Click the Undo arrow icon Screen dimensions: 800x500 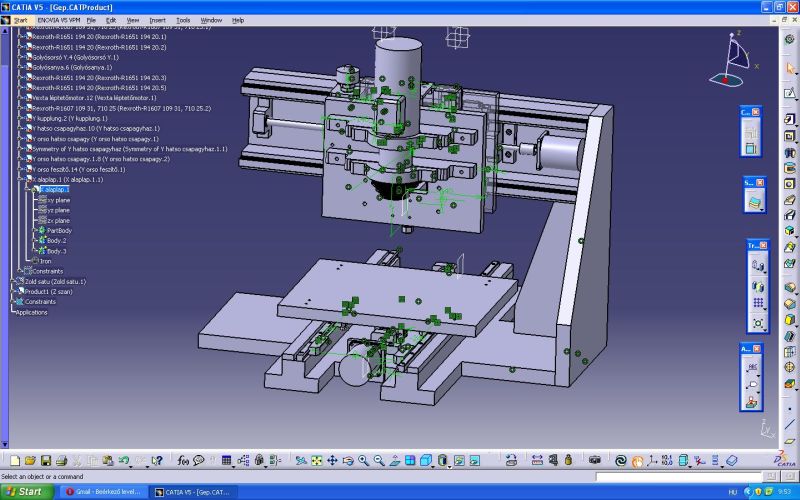124,461
